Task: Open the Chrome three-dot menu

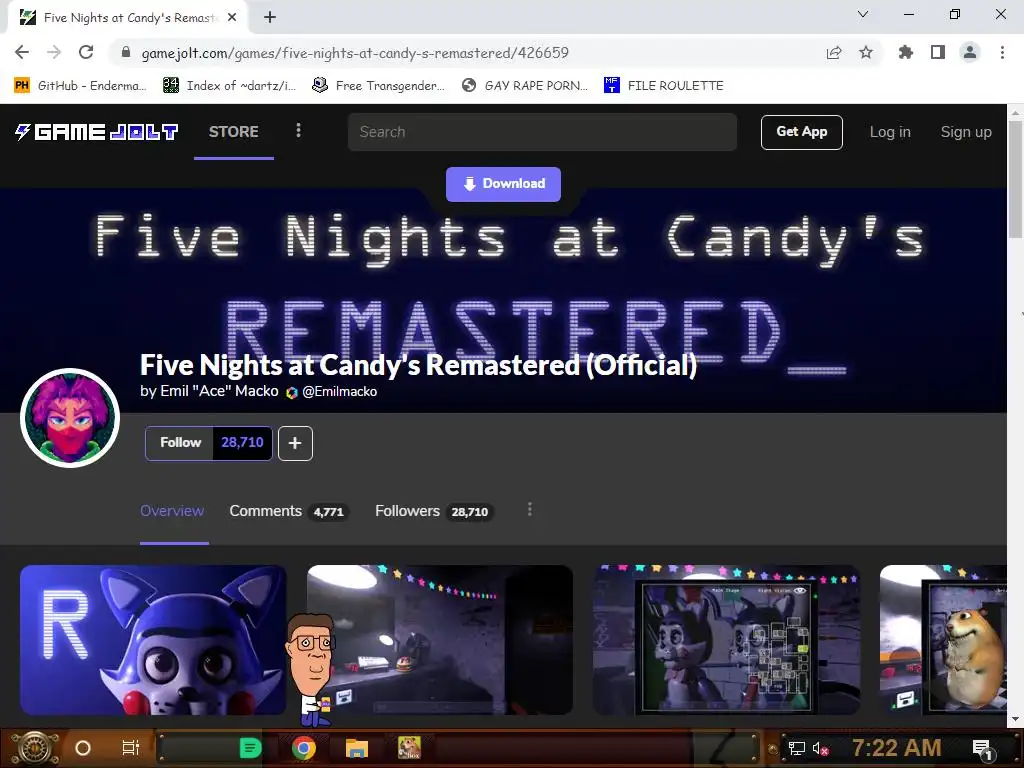Action: [1002, 52]
